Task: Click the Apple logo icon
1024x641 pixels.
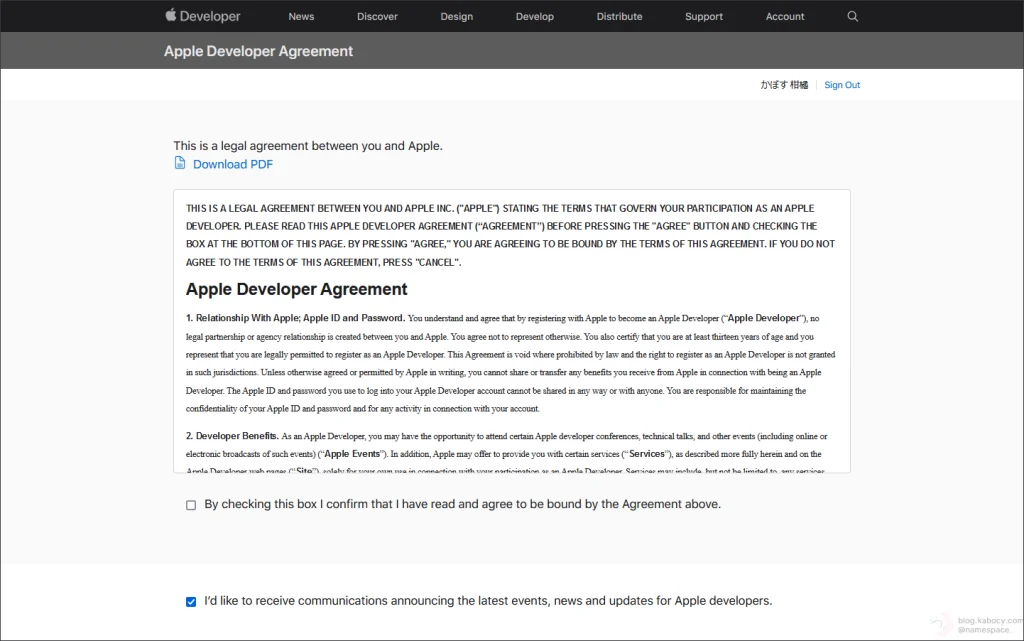Action: 171,15
